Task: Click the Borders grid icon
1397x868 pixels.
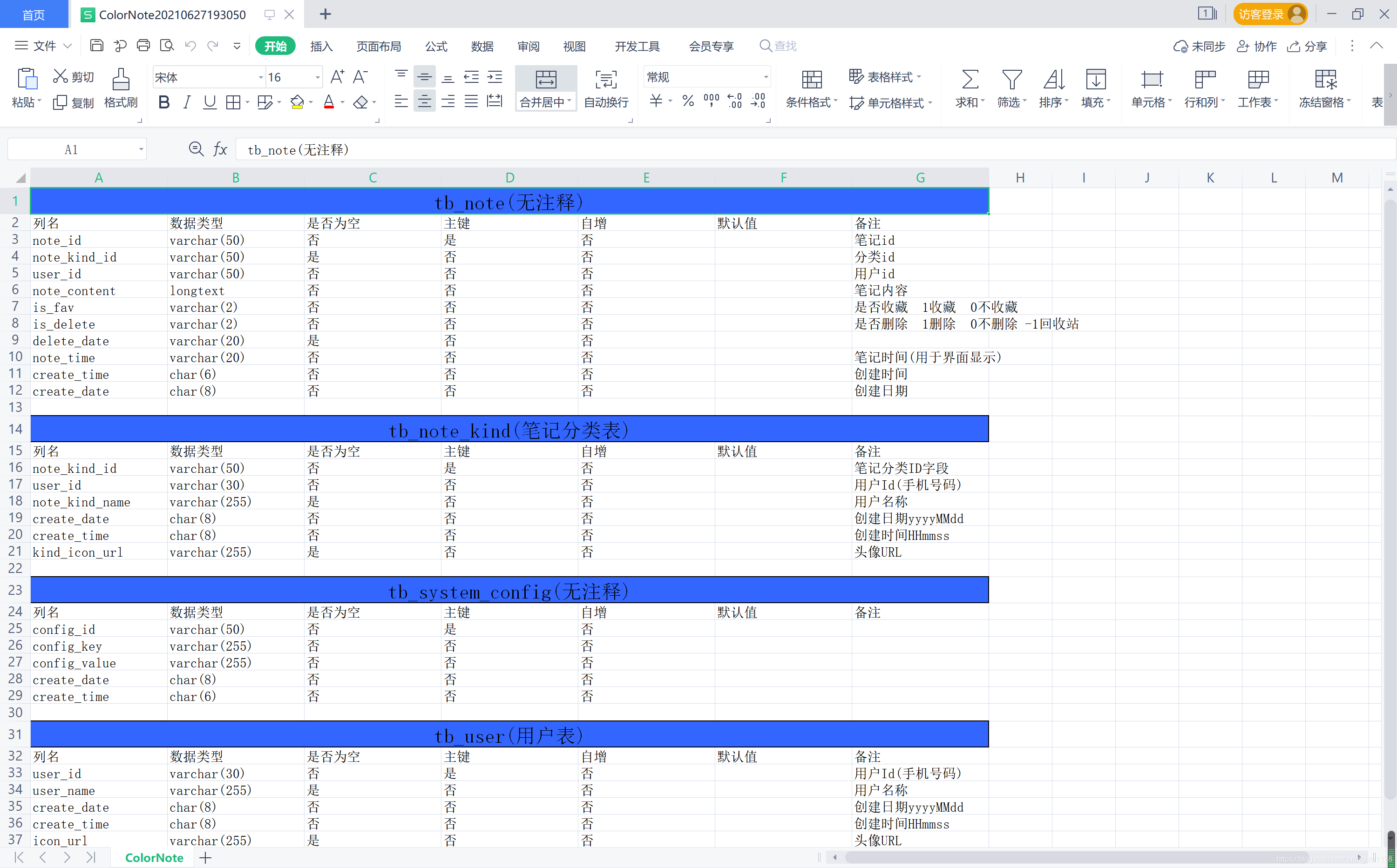Action: click(x=233, y=102)
